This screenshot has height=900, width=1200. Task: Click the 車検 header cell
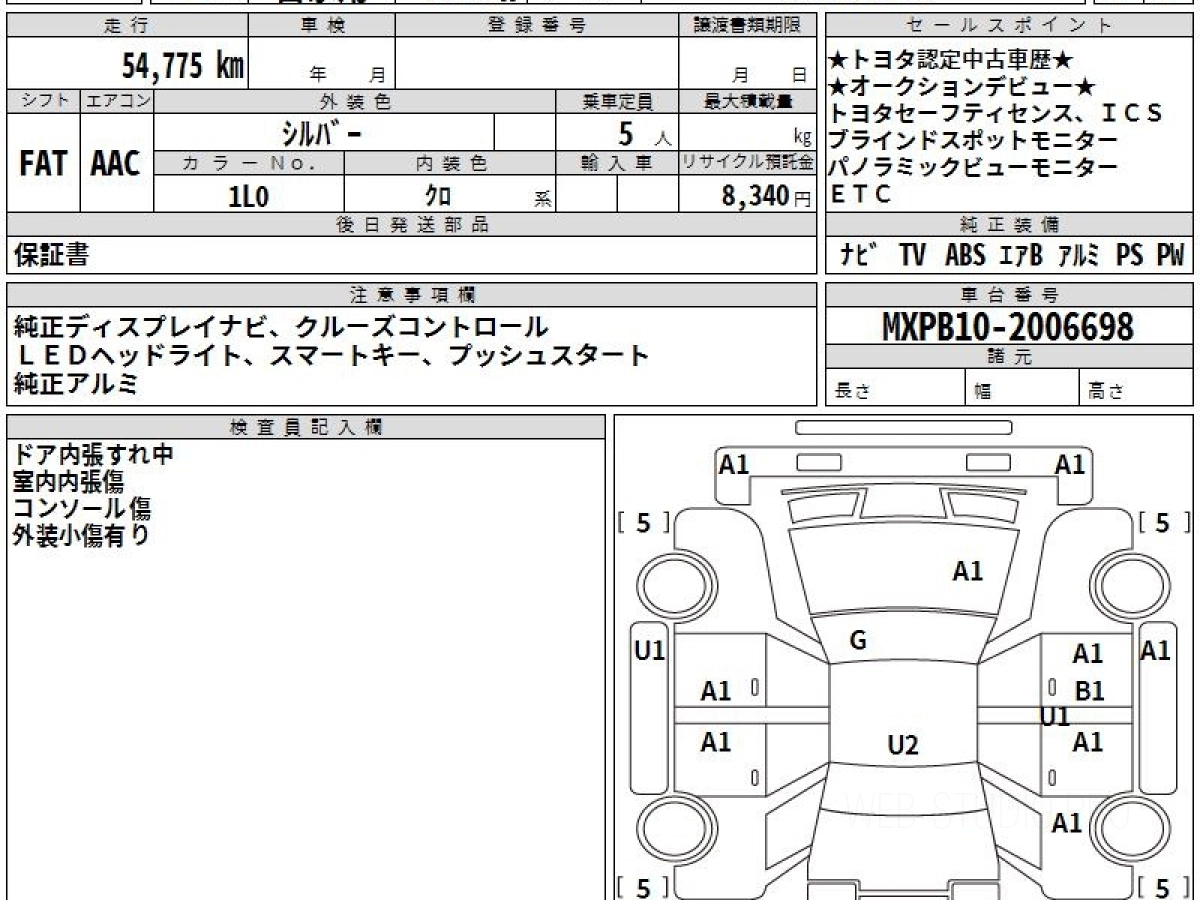[322, 26]
